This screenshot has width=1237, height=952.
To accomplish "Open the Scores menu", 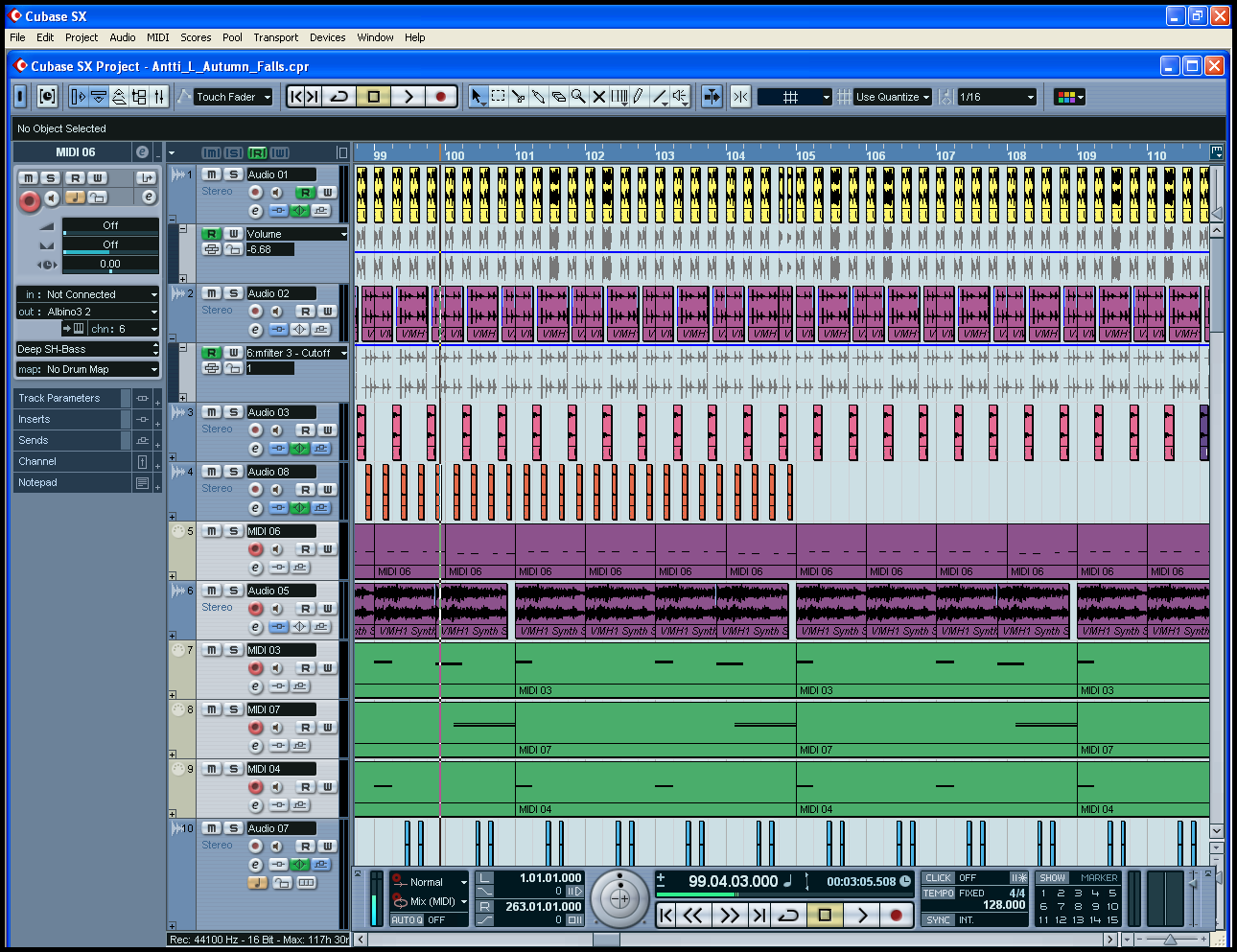I will [196, 37].
